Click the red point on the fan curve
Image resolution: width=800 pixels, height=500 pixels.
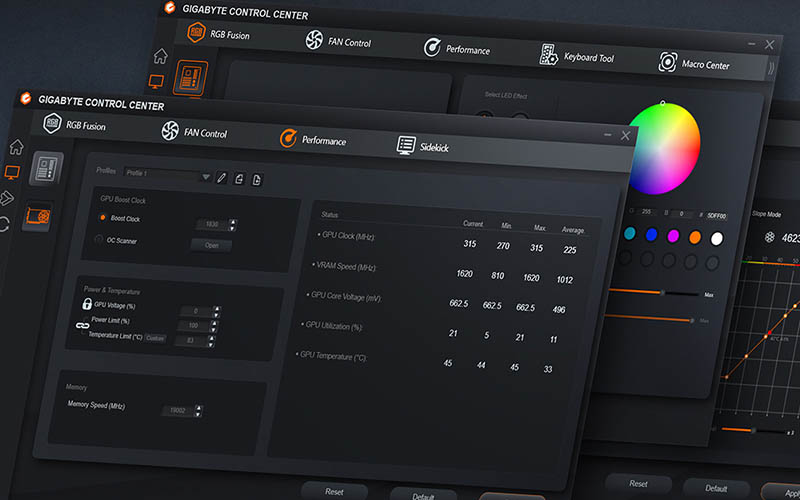[767, 335]
